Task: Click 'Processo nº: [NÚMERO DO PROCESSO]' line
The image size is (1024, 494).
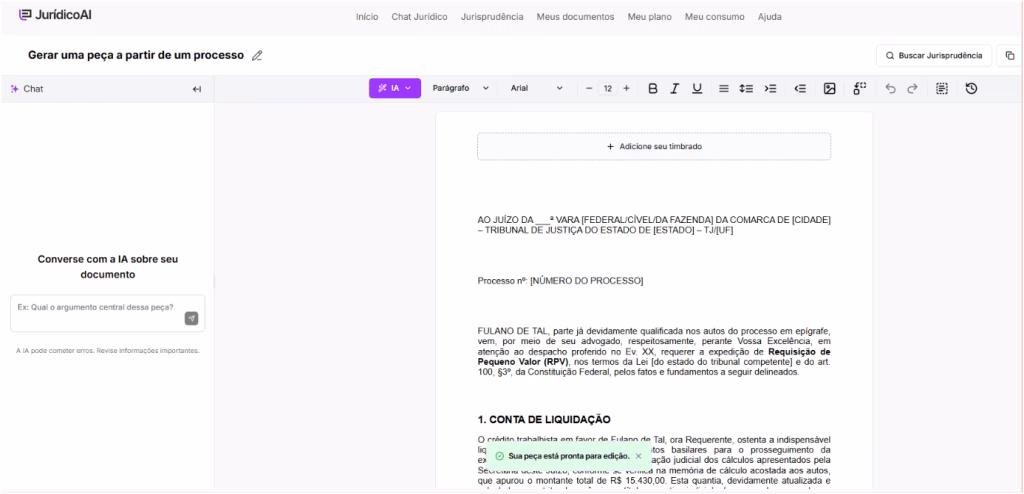Action: [x=560, y=281]
